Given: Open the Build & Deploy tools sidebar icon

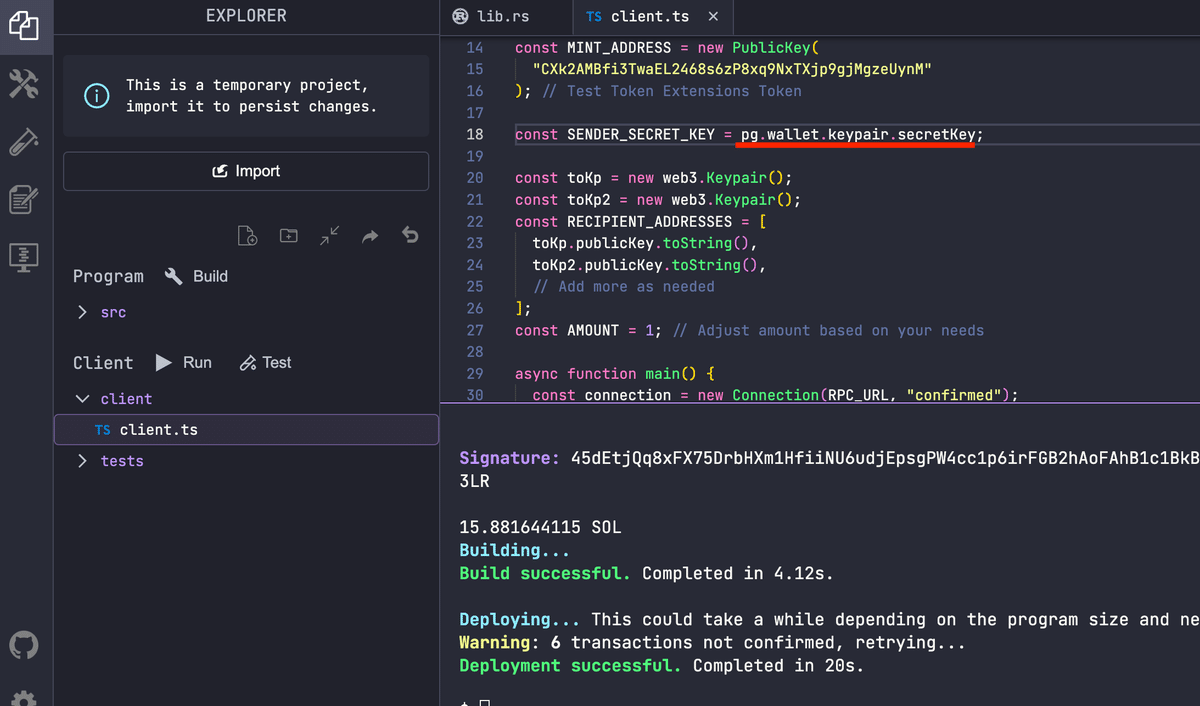Looking at the screenshot, I should [23, 84].
